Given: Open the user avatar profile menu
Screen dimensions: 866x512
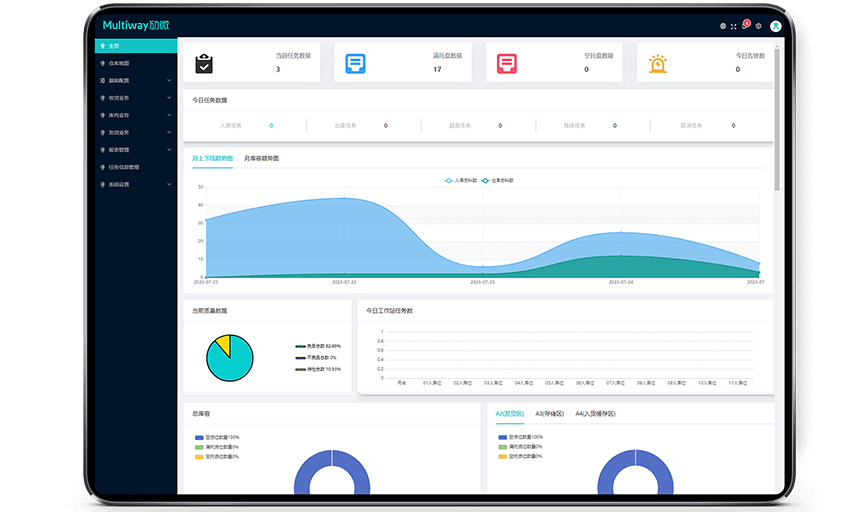Looking at the screenshot, I should click(x=775, y=25).
